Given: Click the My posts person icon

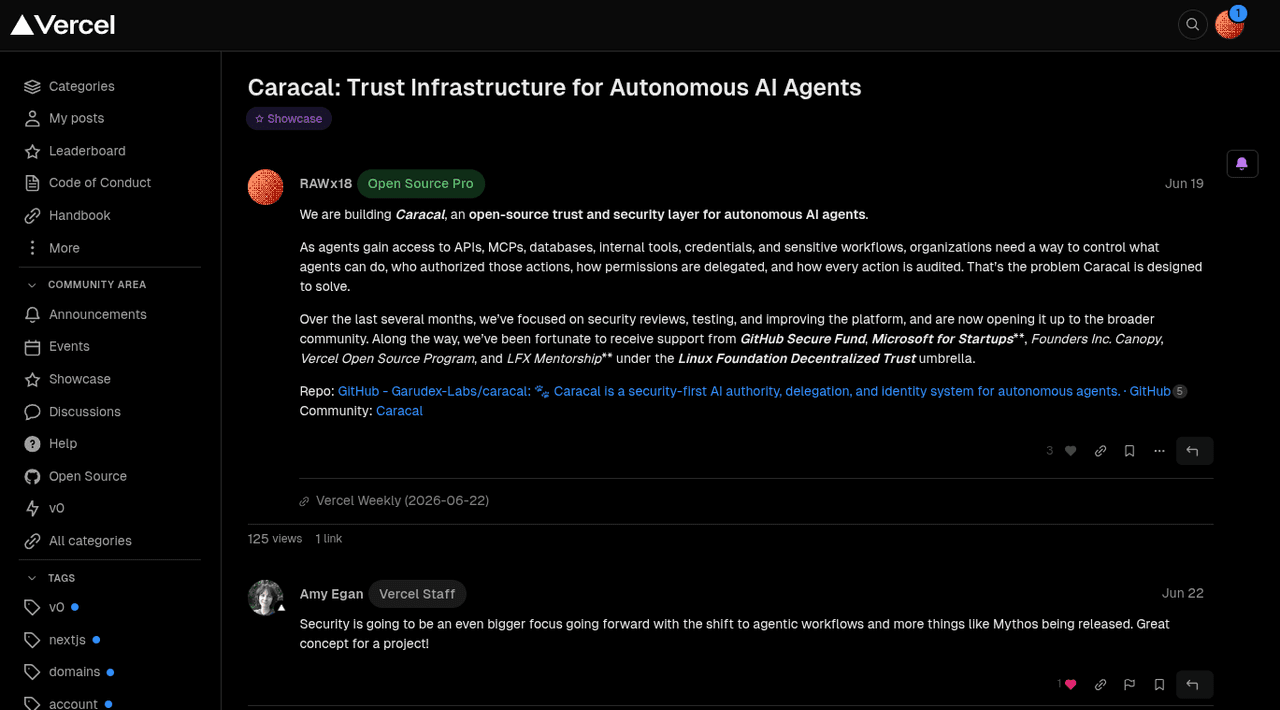Looking at the screenshot, I should click(x=32, y=119).
